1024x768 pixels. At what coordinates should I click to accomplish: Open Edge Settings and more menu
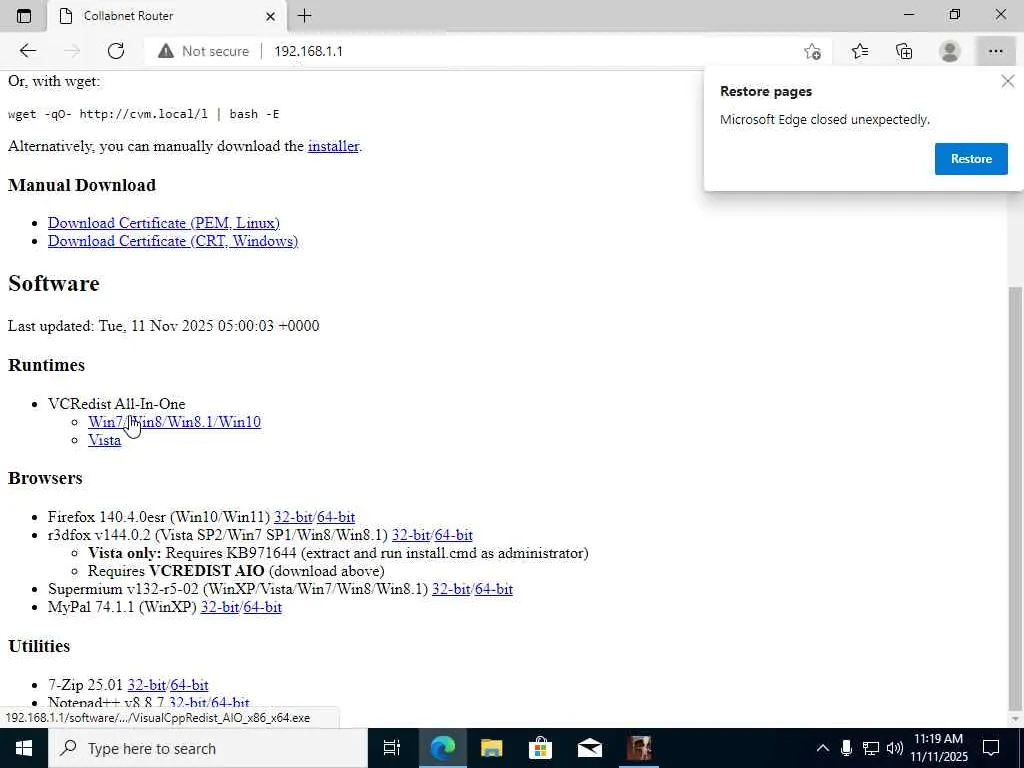995,51
